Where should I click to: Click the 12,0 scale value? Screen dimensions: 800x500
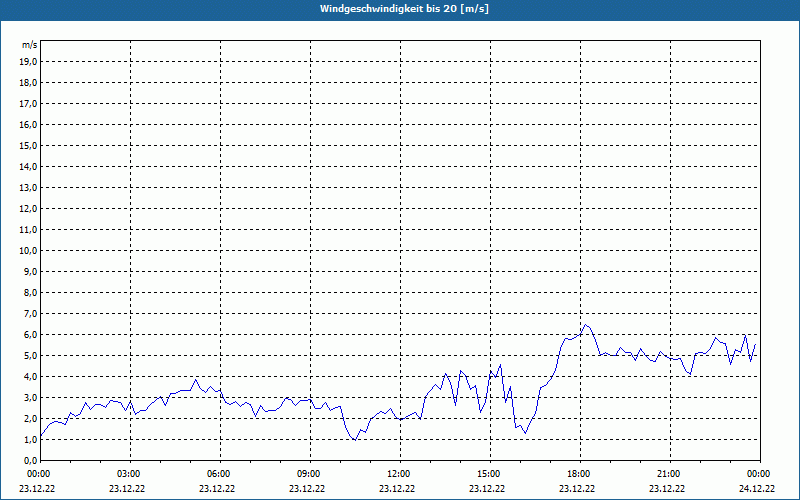(28, 209)
